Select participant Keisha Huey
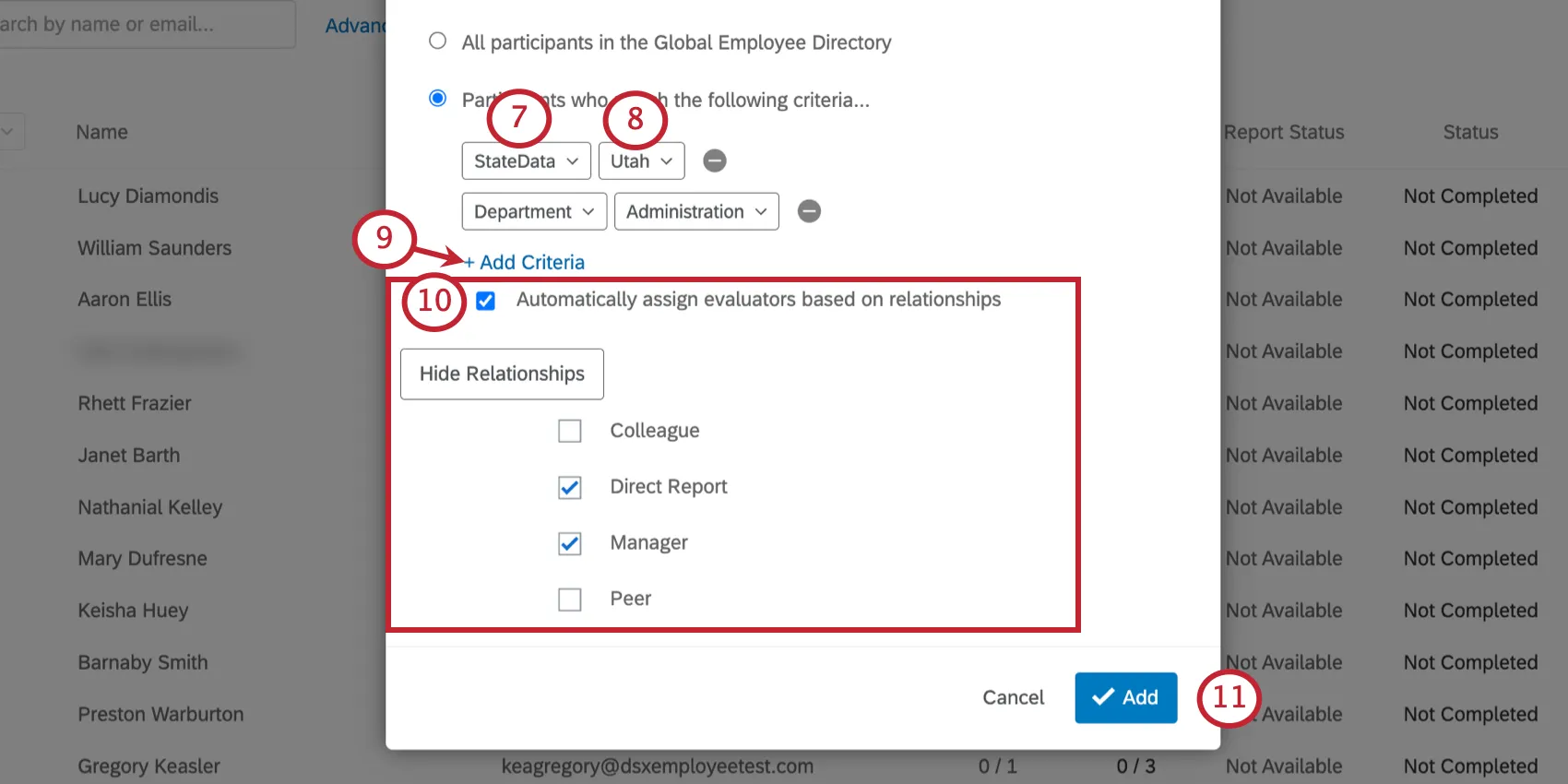The width and height of the screenshot is (1568, 784). coord(133,611)
